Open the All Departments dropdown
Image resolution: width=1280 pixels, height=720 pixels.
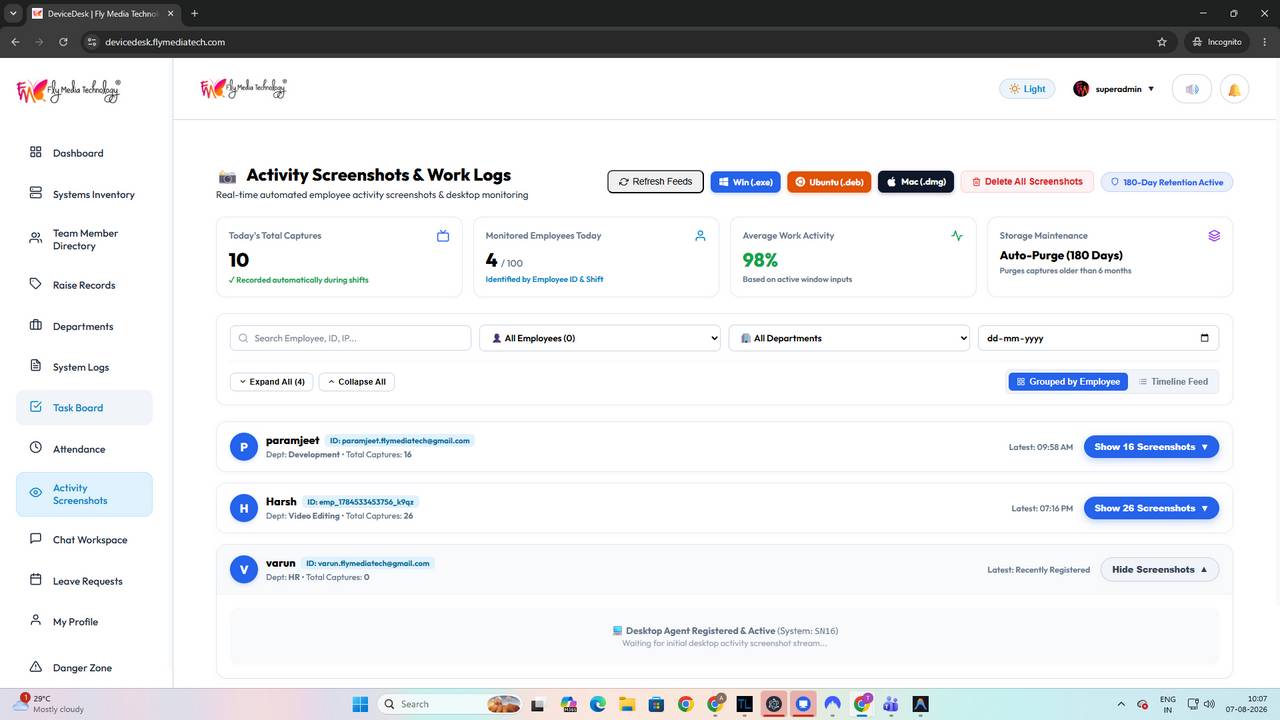click(849, 338)
